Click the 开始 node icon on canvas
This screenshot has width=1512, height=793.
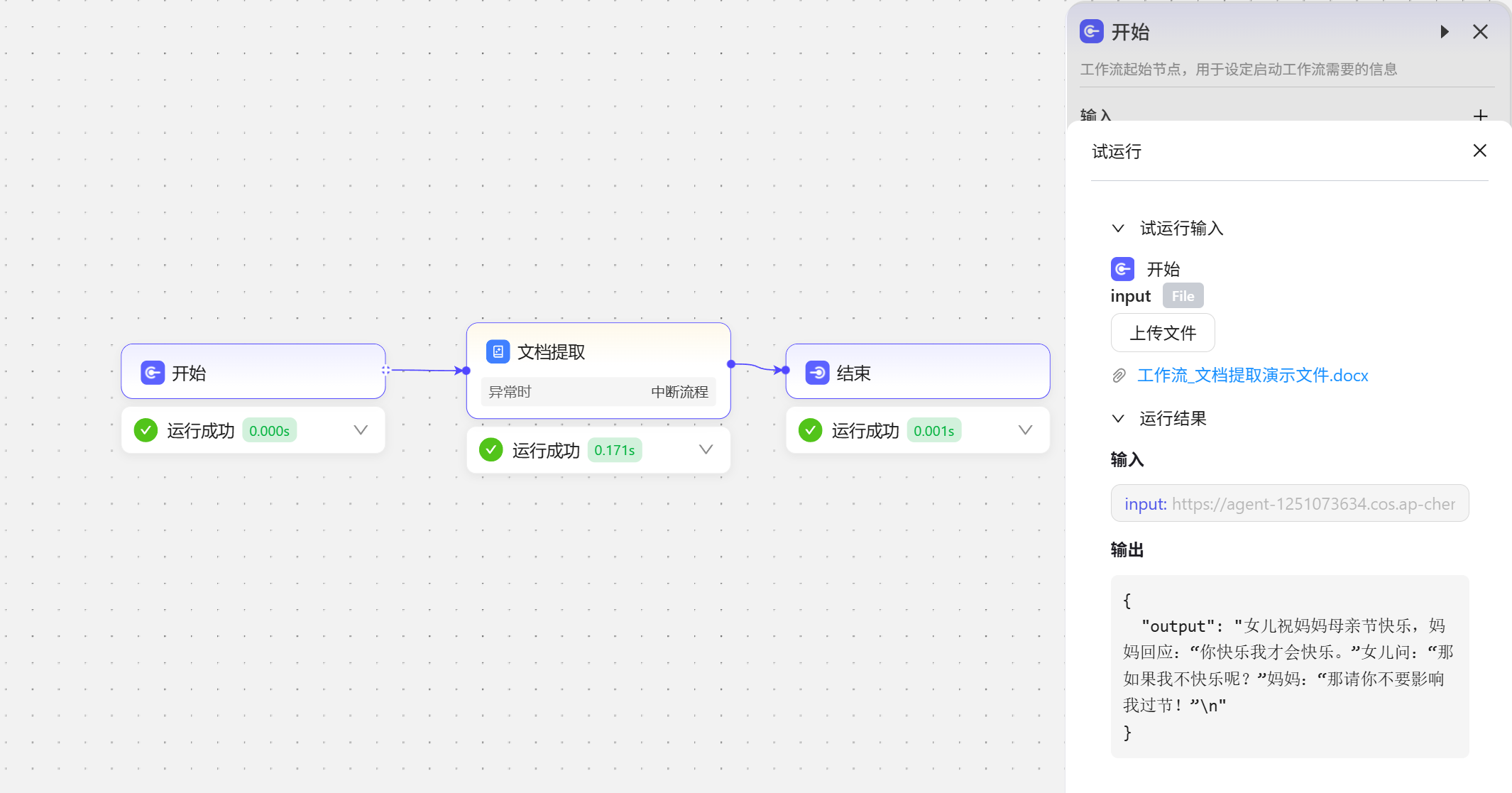(x=153, y=373)
